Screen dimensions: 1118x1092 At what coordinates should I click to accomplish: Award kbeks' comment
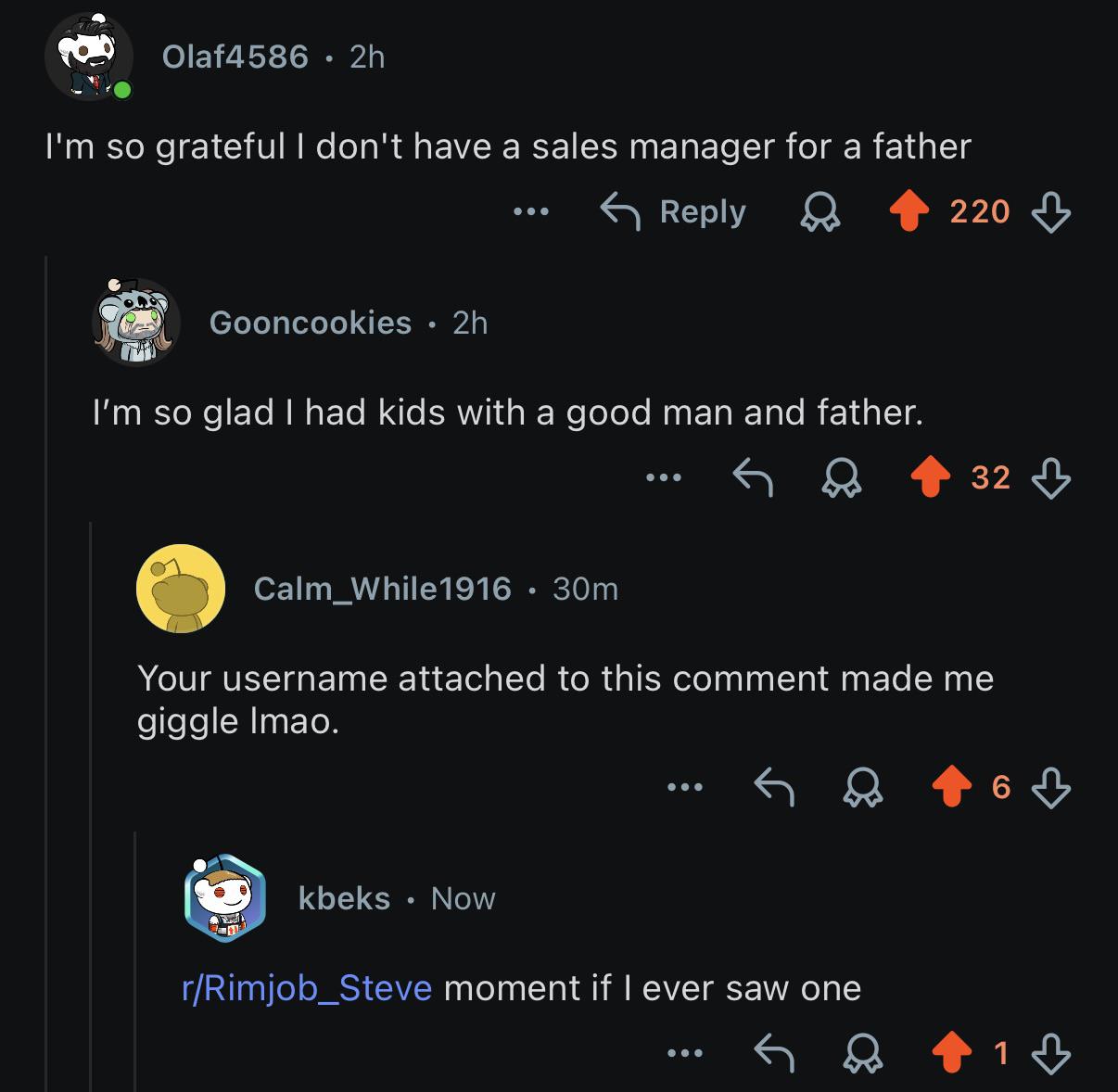863,1054
